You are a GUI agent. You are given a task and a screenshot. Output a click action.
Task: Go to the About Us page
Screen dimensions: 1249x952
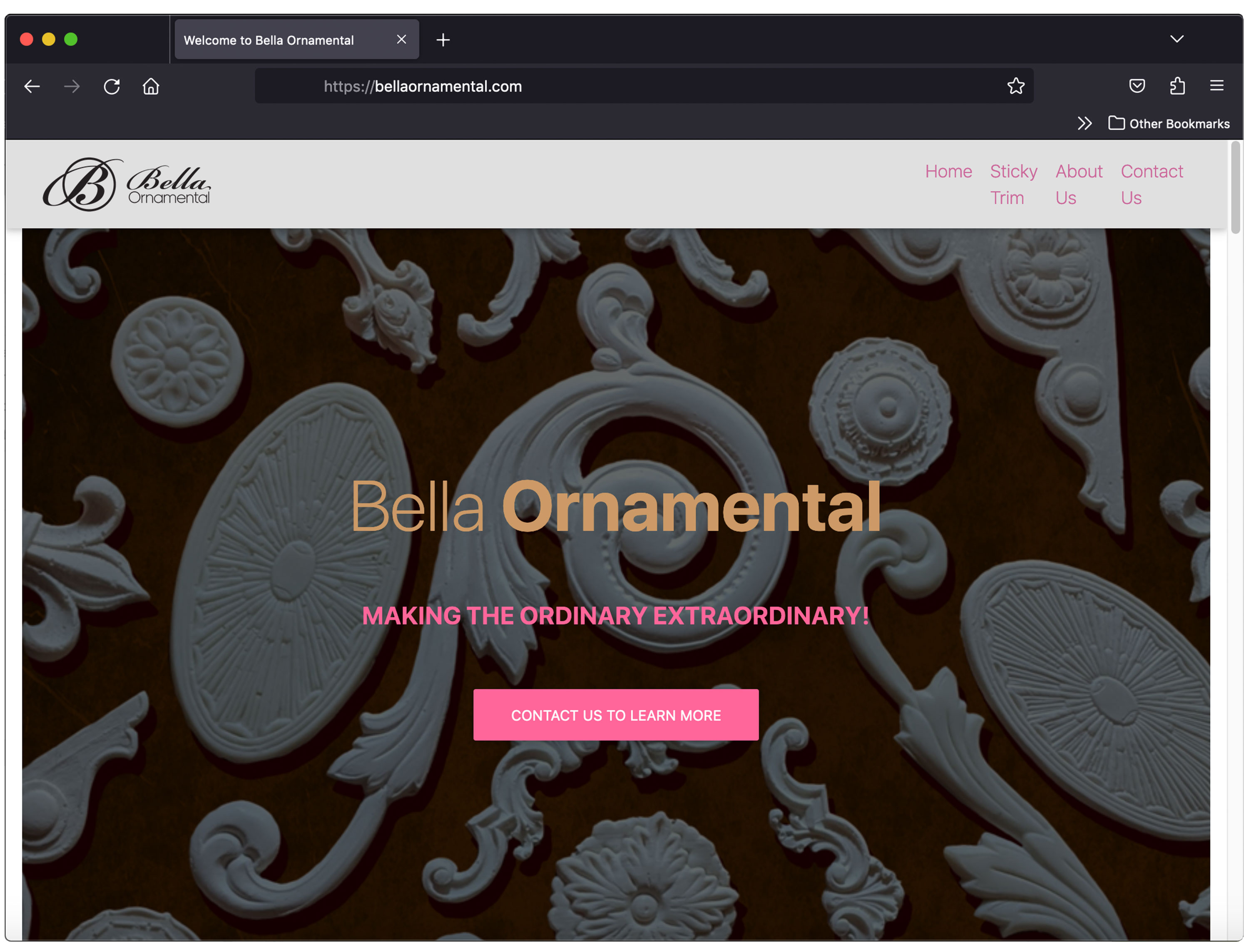[1078, 184]
